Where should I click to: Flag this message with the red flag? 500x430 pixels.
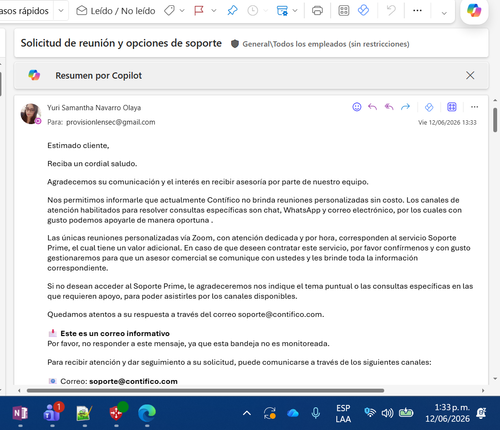pyautogui.click(x=199, y=11)
